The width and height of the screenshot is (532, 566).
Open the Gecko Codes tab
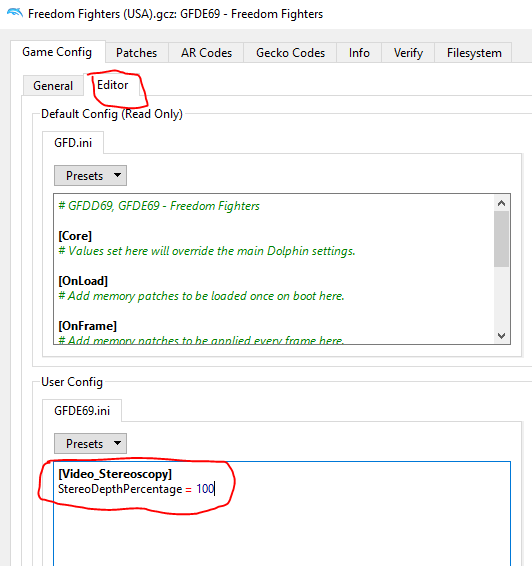290,53
